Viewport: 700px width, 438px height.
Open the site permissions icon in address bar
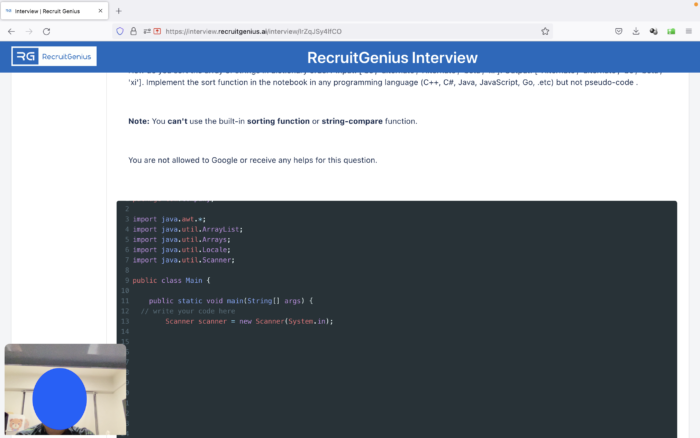(147, 31)
